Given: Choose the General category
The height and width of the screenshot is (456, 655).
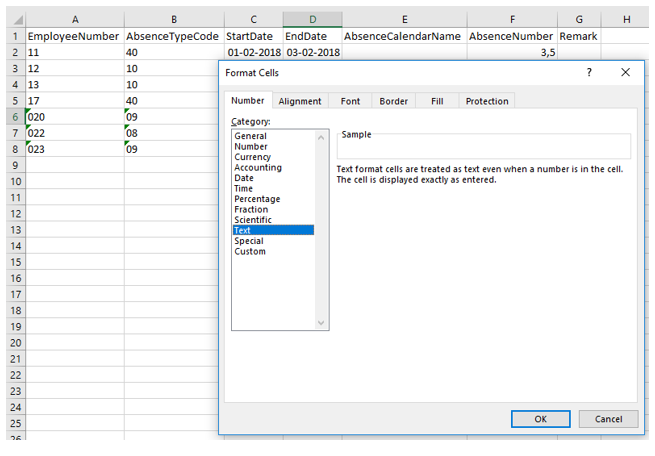Looking at the screenshot, I should click(250, 136).
